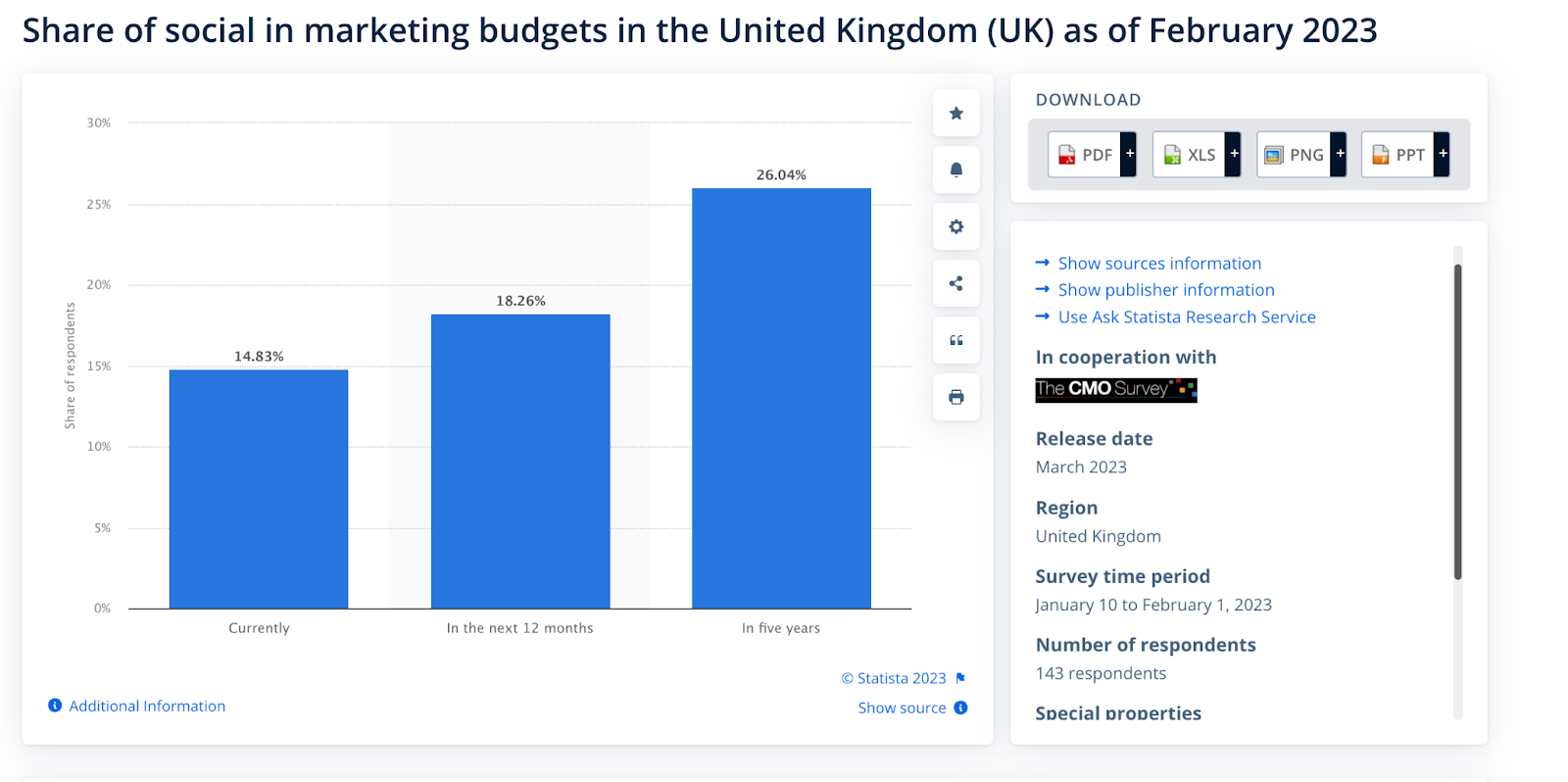Click the quotation citation icon

[956, 340]
